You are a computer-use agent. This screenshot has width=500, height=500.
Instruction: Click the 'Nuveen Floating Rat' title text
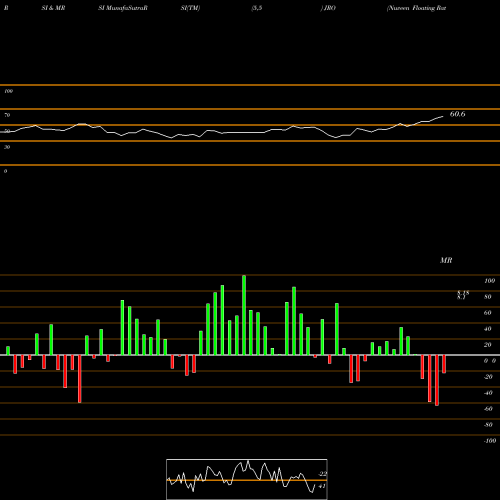pos(417,8)
